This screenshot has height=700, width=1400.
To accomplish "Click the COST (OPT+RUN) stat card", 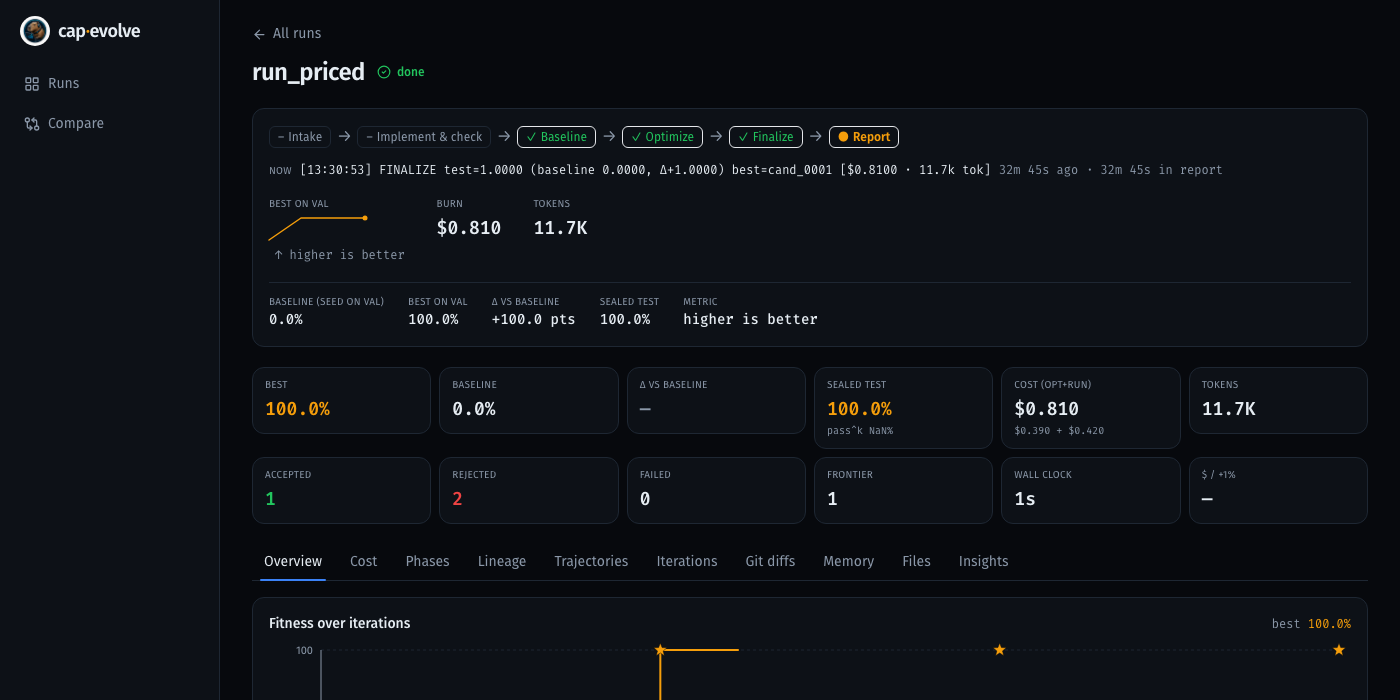I will point(1091,408).
